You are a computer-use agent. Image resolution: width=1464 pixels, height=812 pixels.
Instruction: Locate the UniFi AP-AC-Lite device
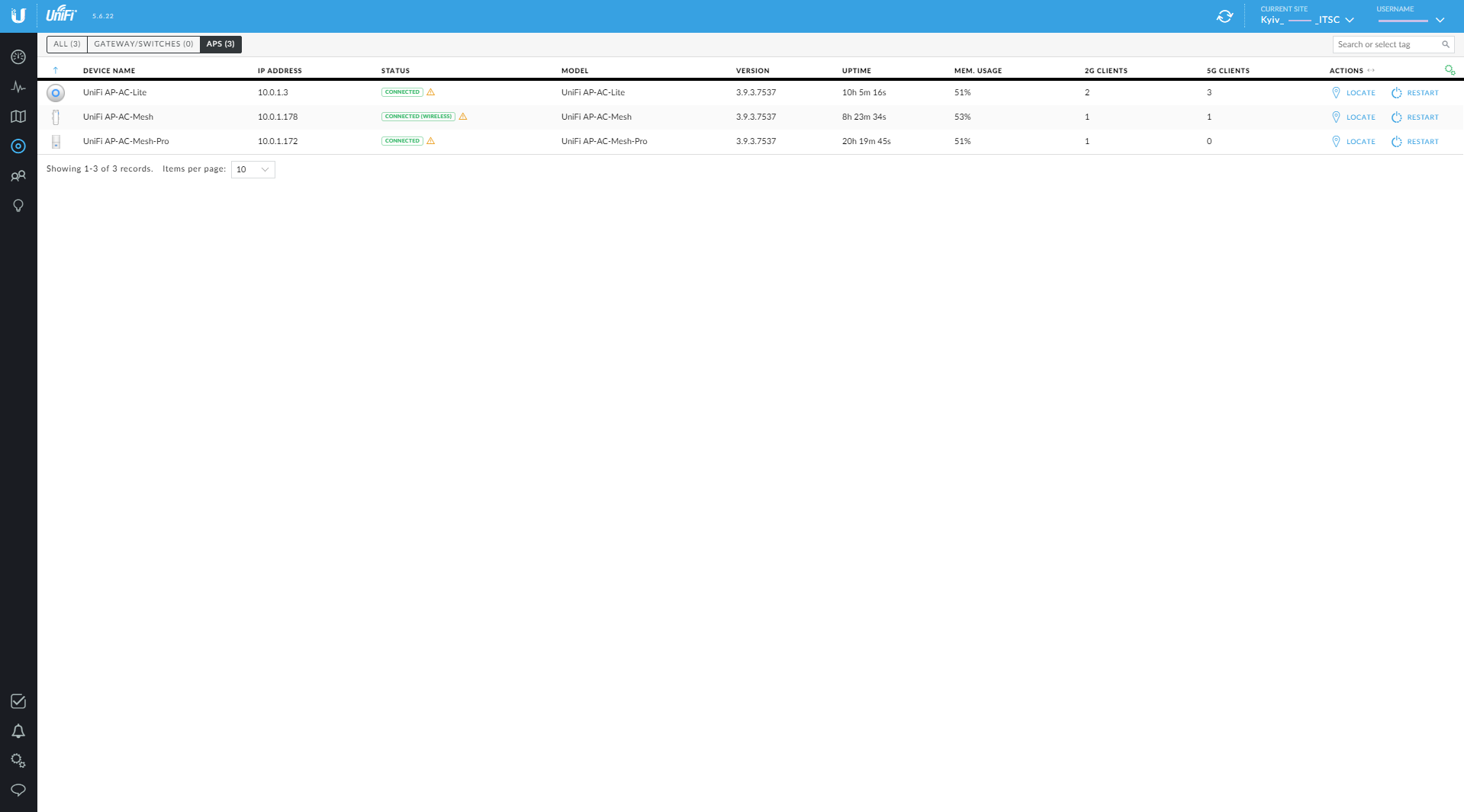click(x=1353, y=93)
